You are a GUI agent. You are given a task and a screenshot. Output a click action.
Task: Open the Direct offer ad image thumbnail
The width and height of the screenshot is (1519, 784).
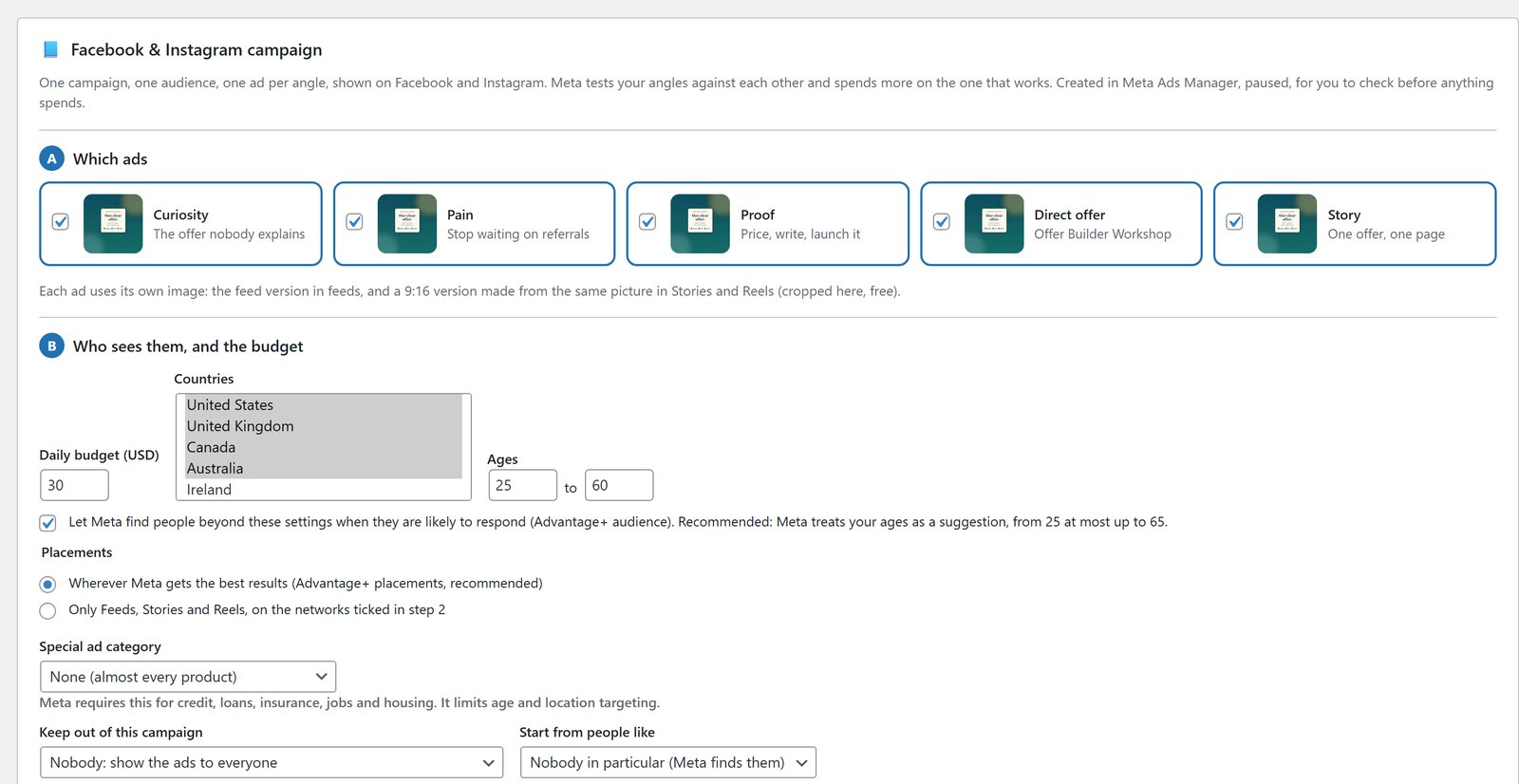(994, 224)
